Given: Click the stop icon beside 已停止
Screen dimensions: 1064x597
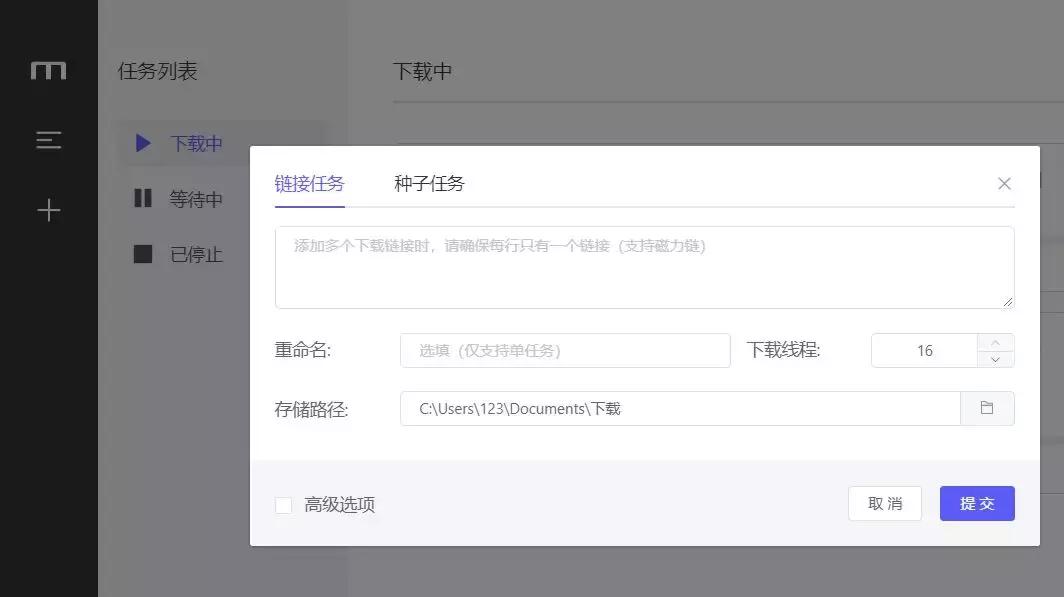Looking at the screenshot, I should [x=142, y=255].
